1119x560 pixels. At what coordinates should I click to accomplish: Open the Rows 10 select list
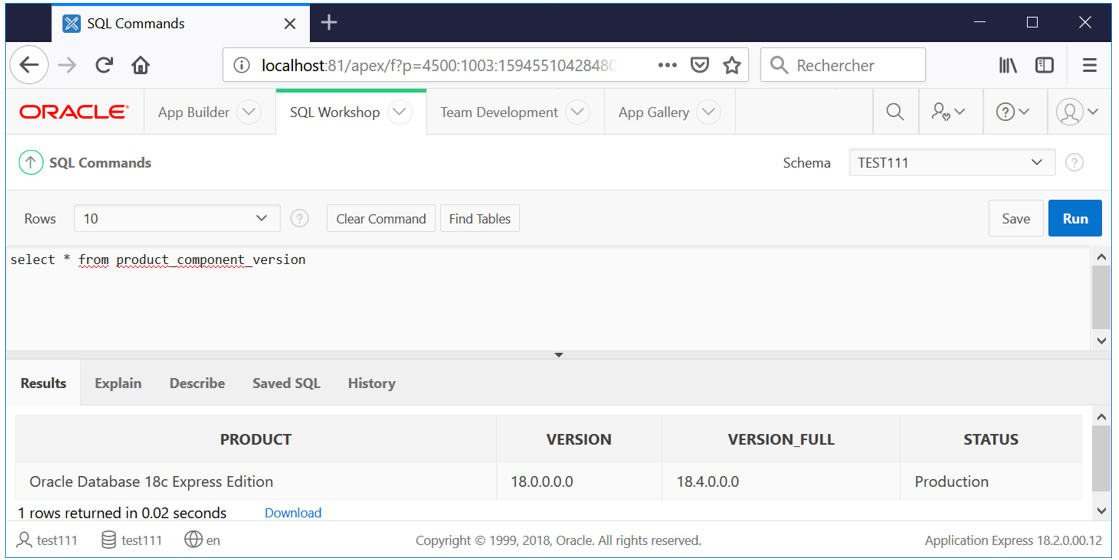tap(177, 218)
